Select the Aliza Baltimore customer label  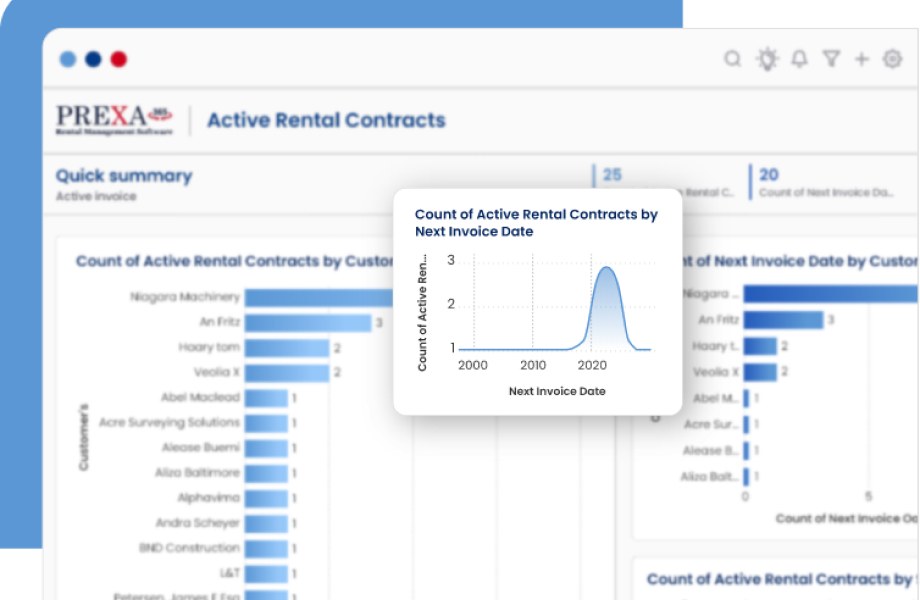tap(197, 472)
